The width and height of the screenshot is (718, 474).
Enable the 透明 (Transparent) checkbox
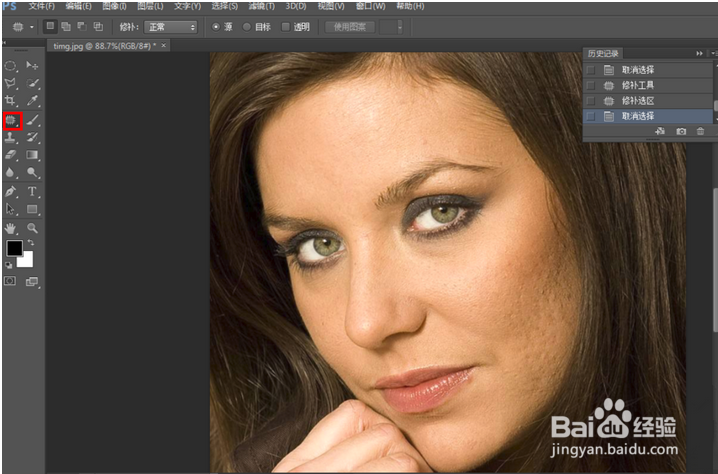pyautogui.click(x=286, y=27)
